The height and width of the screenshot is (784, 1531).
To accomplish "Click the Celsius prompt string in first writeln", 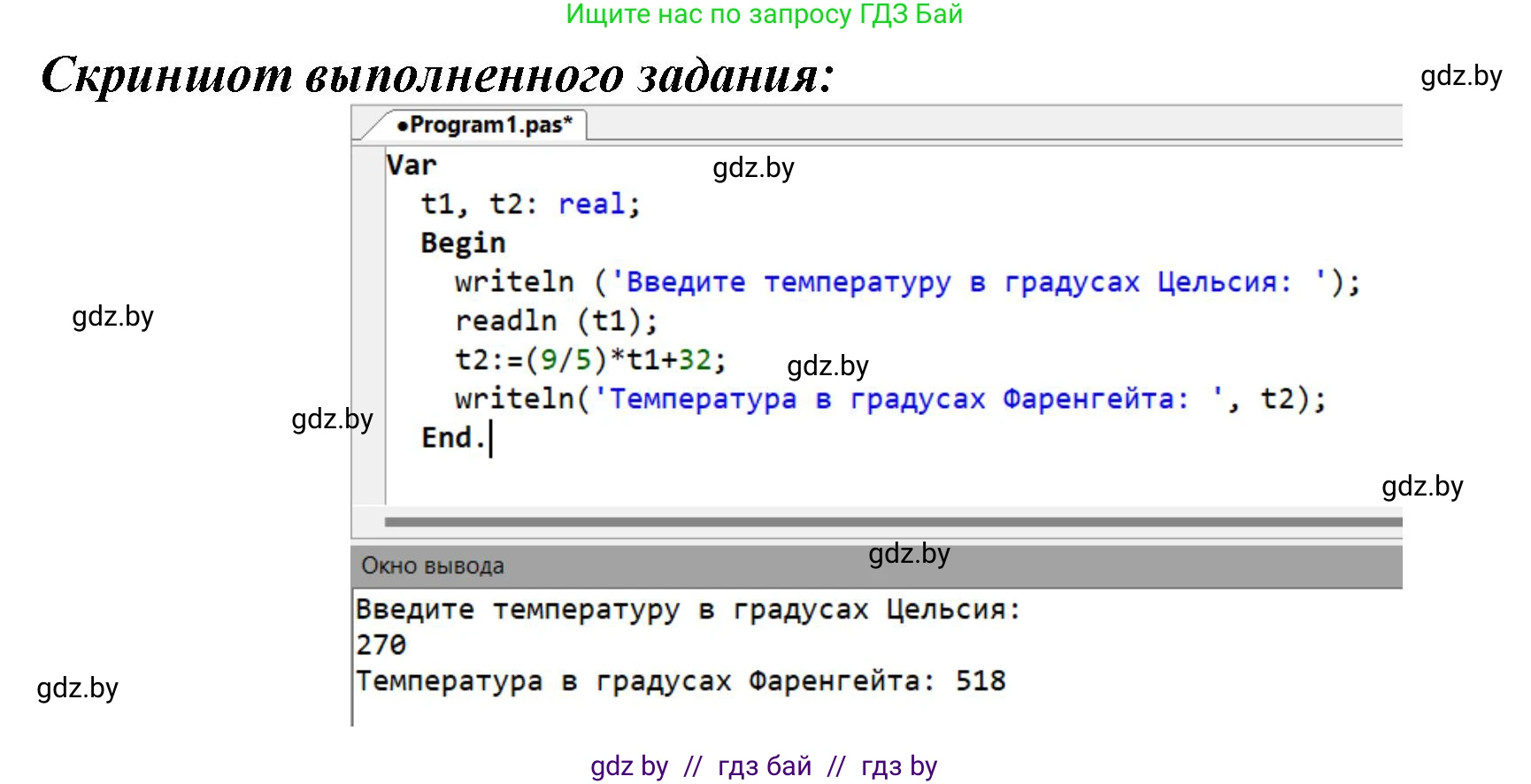I will pos(958,282).
